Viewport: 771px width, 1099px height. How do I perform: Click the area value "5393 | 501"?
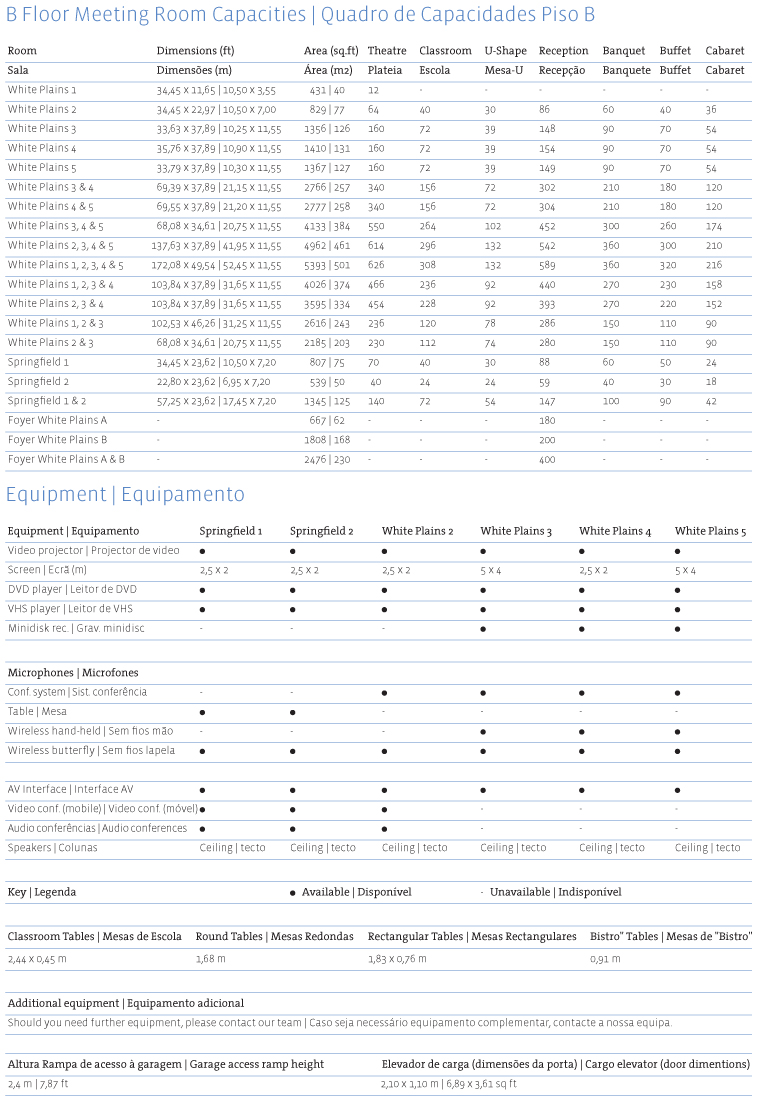327,265
